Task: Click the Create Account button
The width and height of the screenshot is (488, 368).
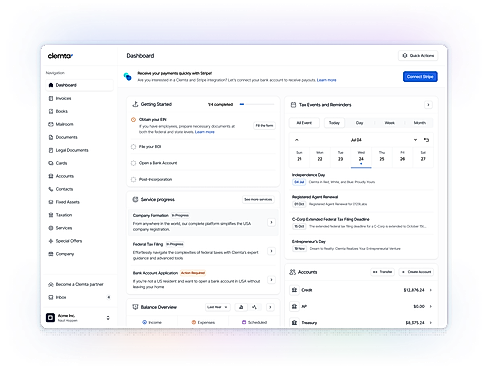Action: (416, 272)
